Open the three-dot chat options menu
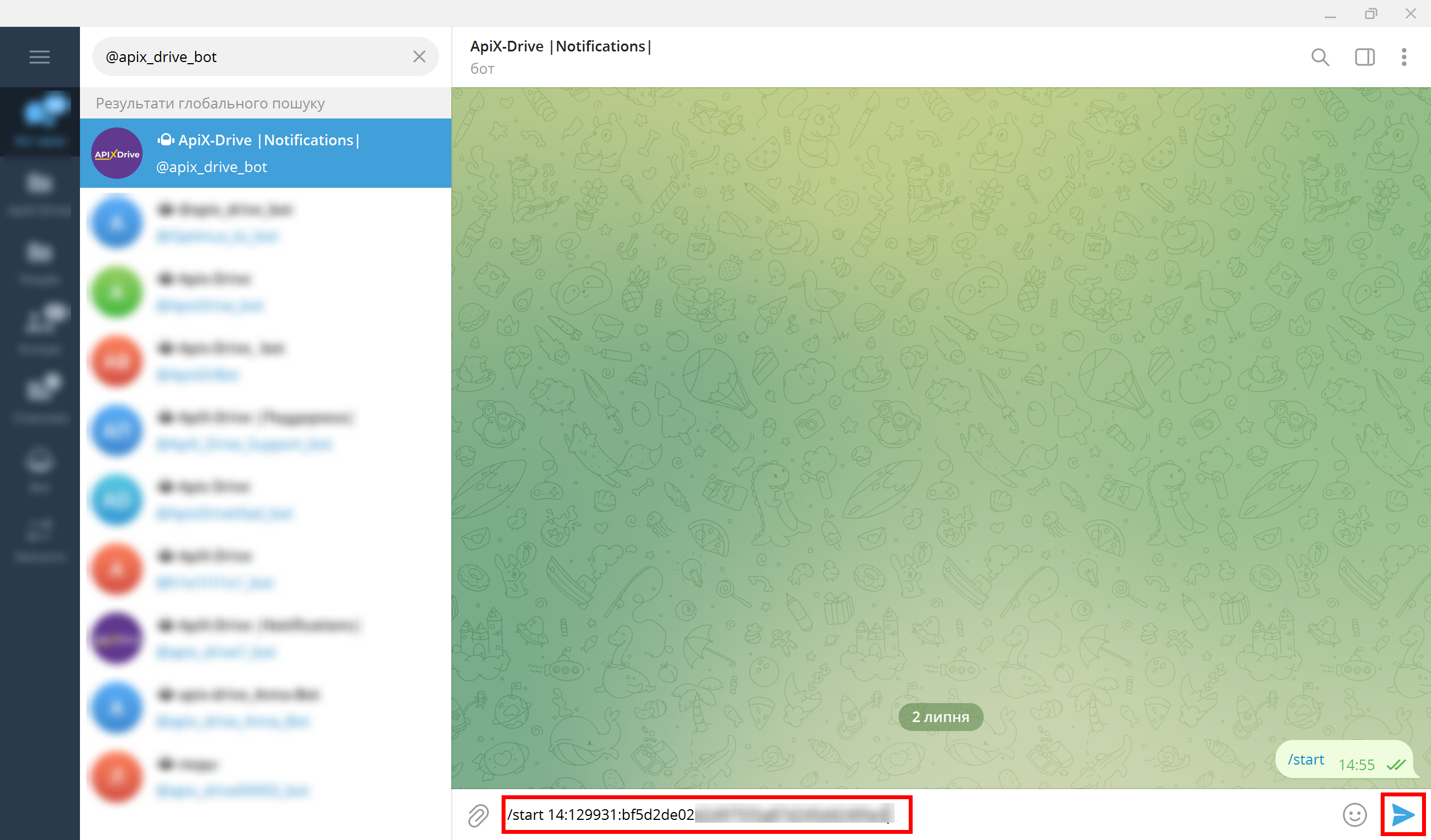This screenshot has height=840, width=1431. pyautogui.click(x=1404, y=57)
